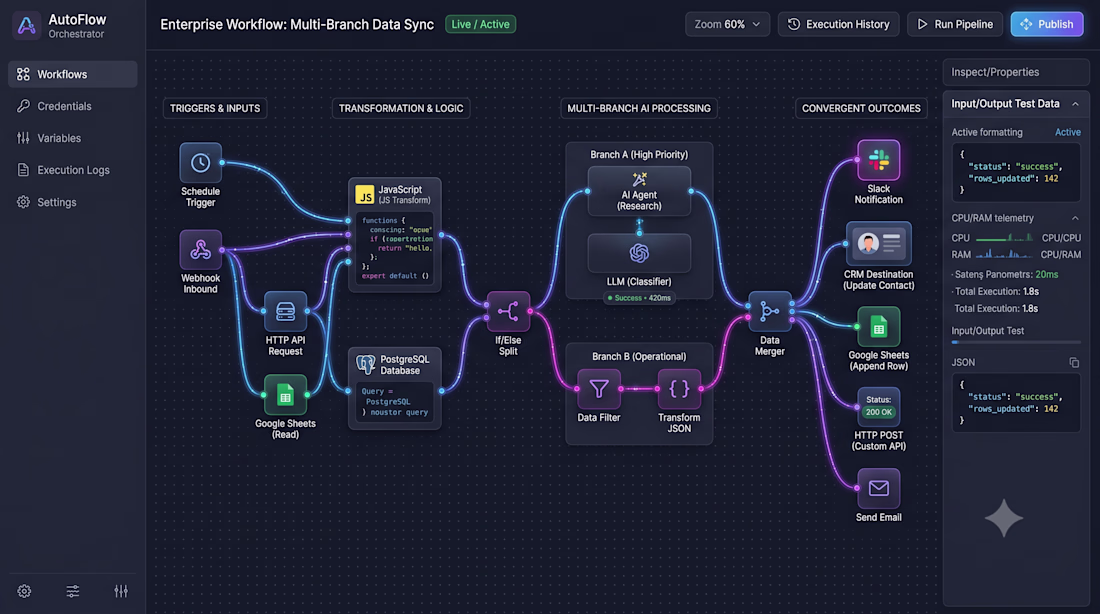Viewport: 1100px width, 614px height.
Task: Click the PostgreSQL query code block
Action: [395, 402]
